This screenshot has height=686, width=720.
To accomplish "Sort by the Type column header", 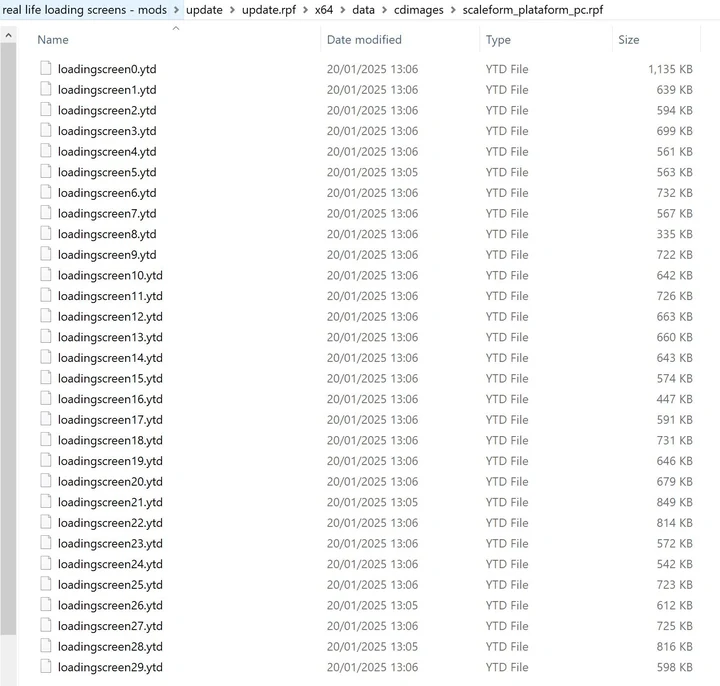I will pos(498,40).
